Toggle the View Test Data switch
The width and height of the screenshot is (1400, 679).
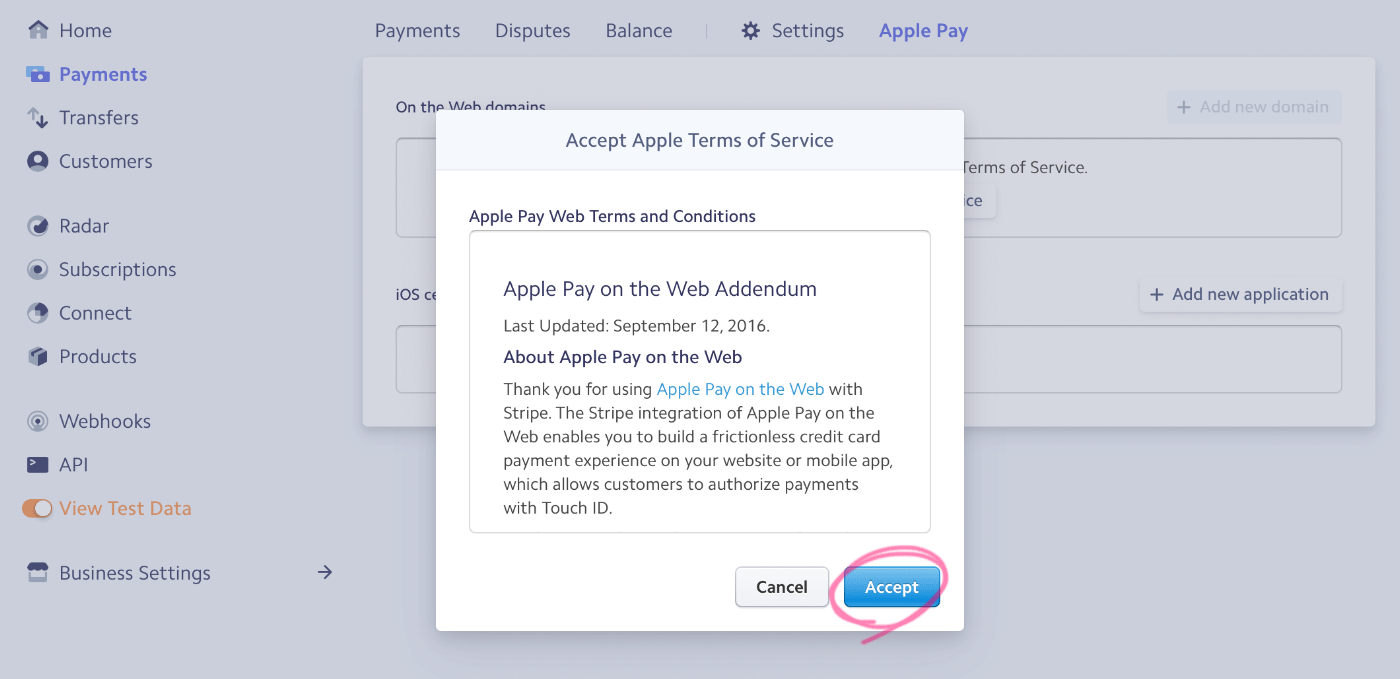(37, 508)
